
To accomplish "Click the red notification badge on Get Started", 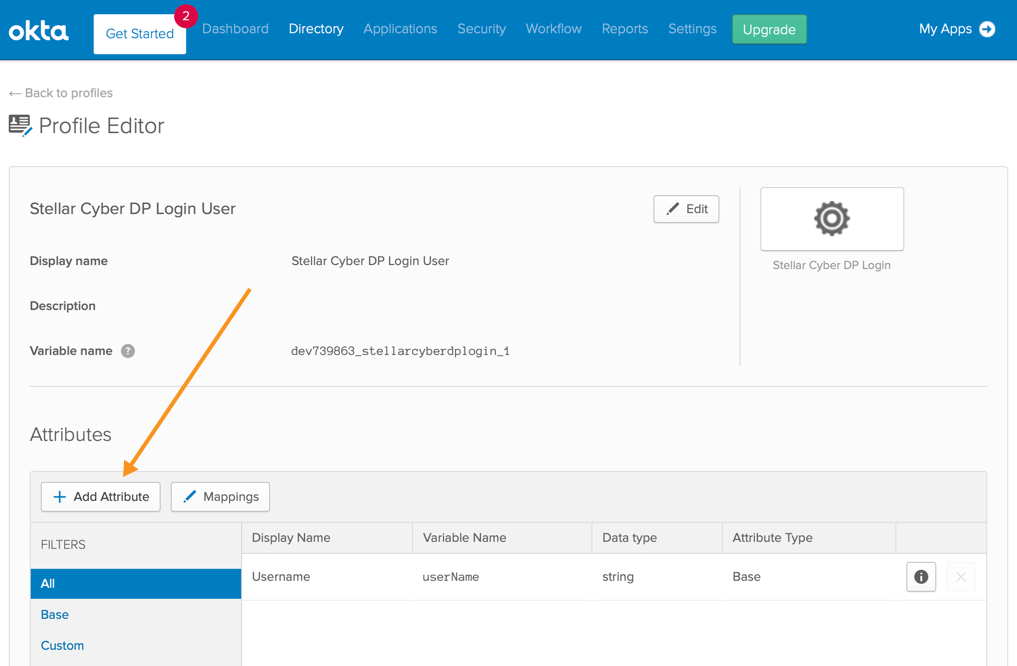I will (185, 16).
